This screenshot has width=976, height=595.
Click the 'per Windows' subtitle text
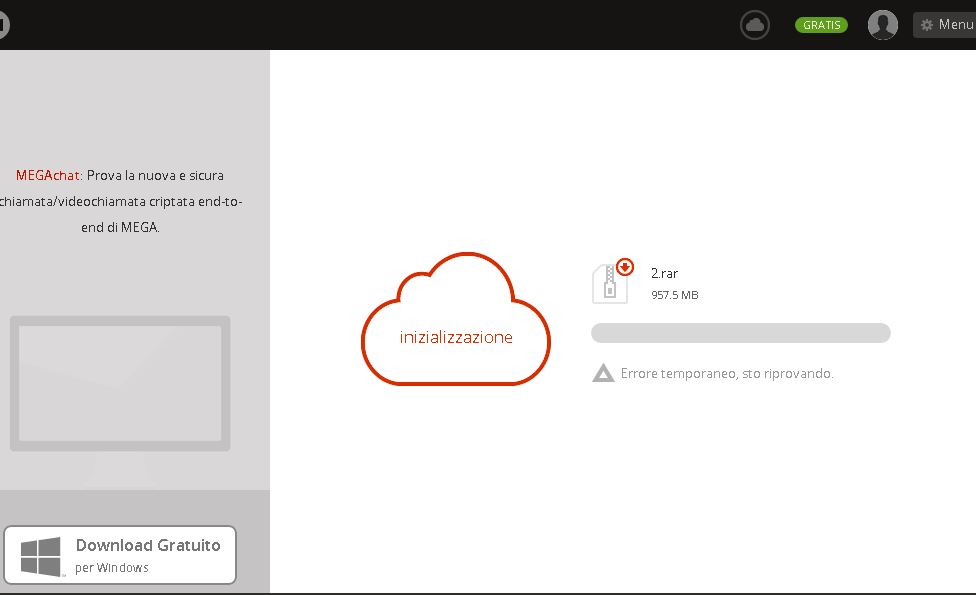coord(112,568)
